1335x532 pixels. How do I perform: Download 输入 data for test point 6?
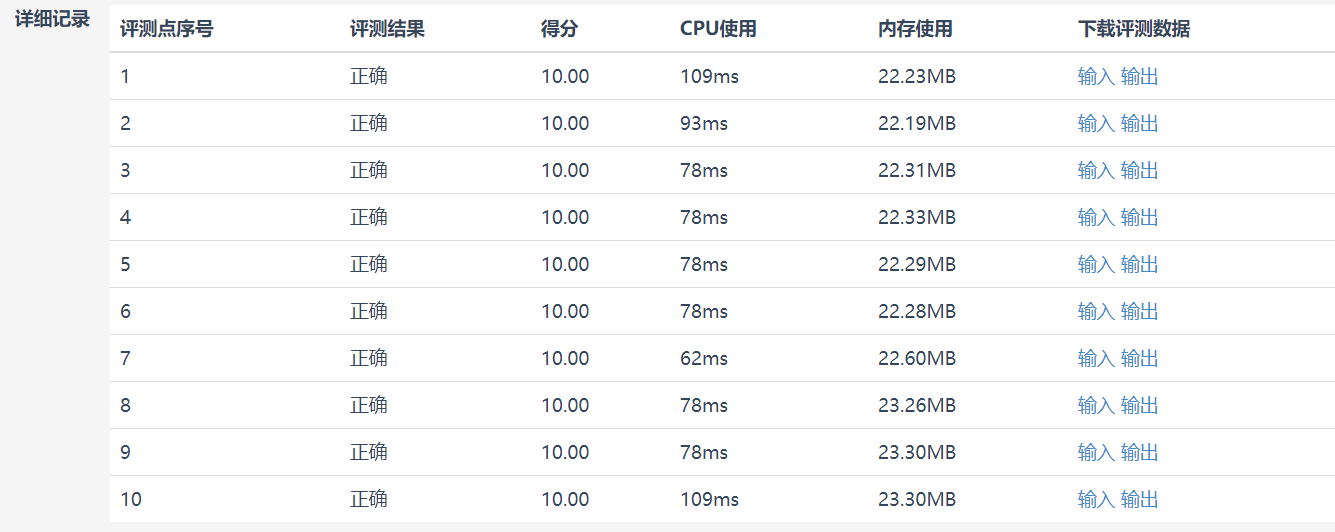[1096, 311]
